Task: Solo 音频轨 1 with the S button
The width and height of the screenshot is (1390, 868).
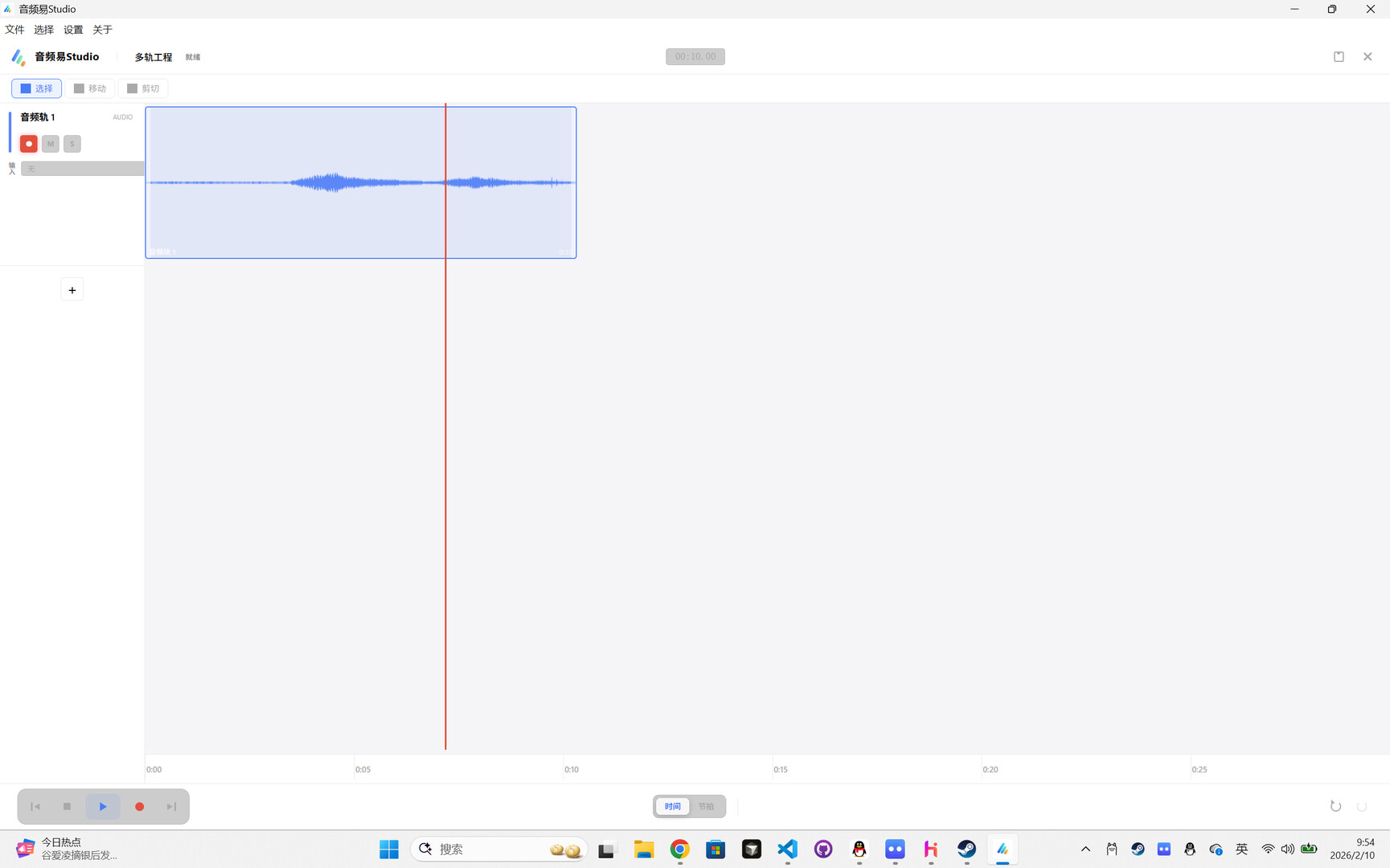Action: click(72, 143)
